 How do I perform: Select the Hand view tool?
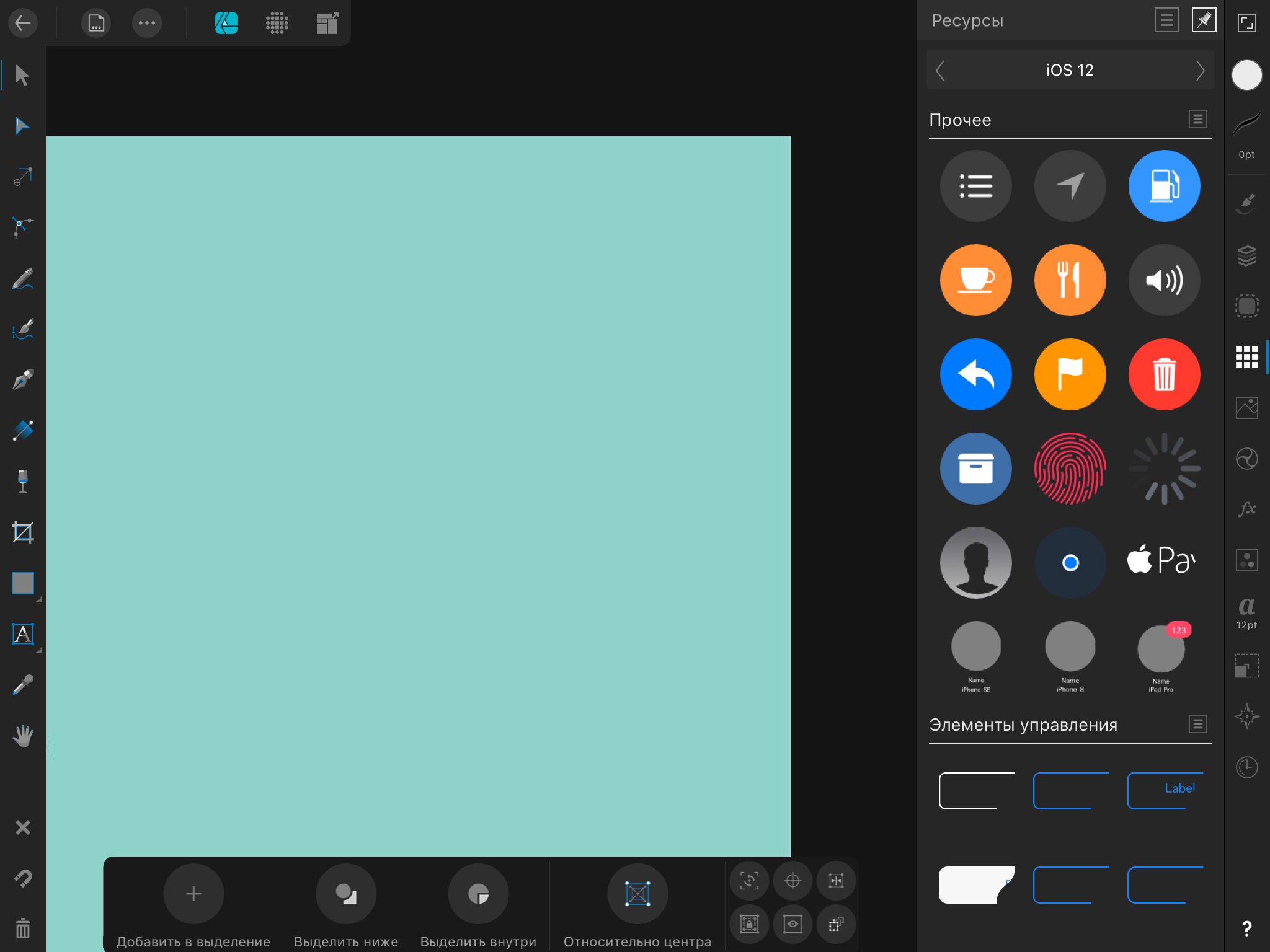click(22, 736)
